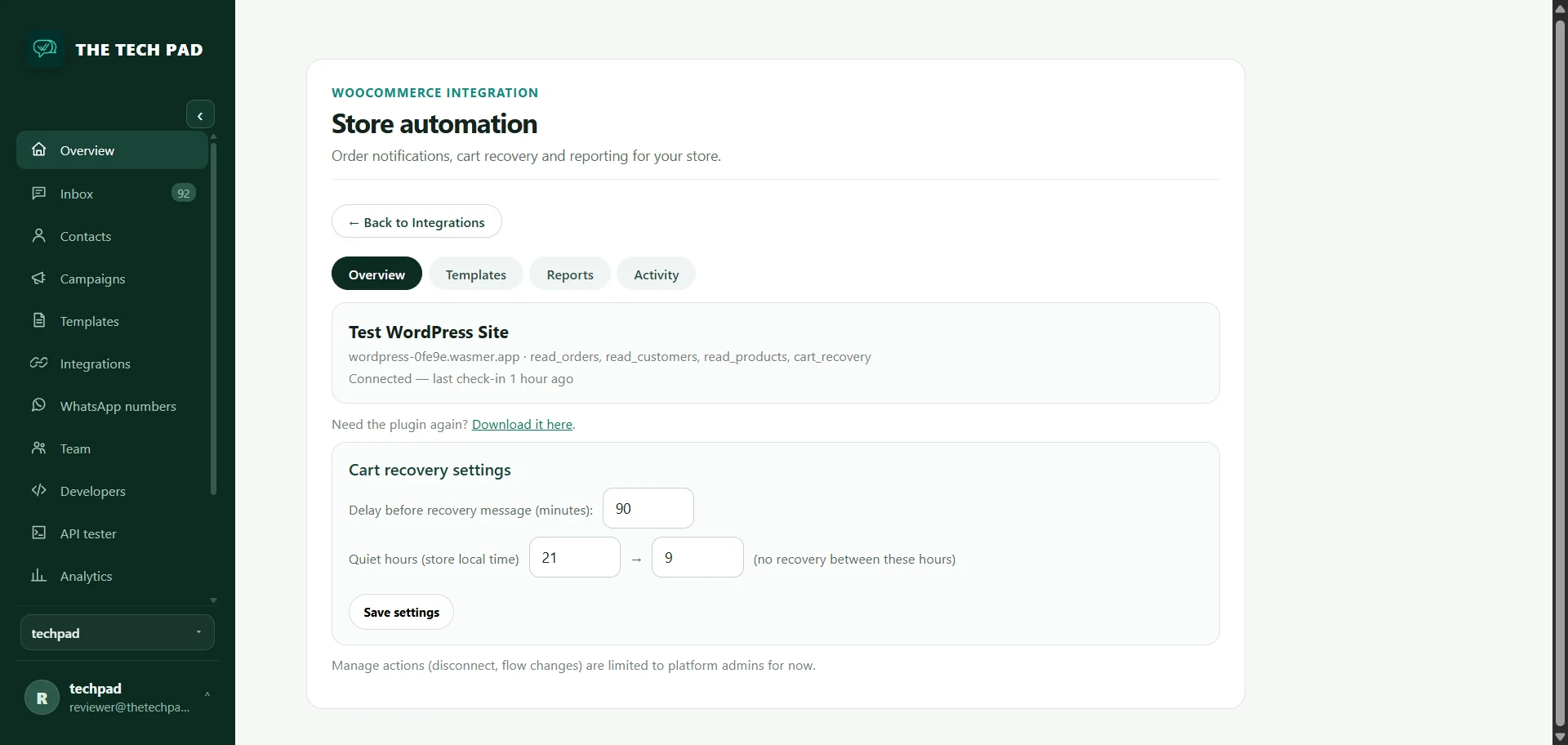
Task: Switch to the Activity tab
Action: tap(657, 274)
